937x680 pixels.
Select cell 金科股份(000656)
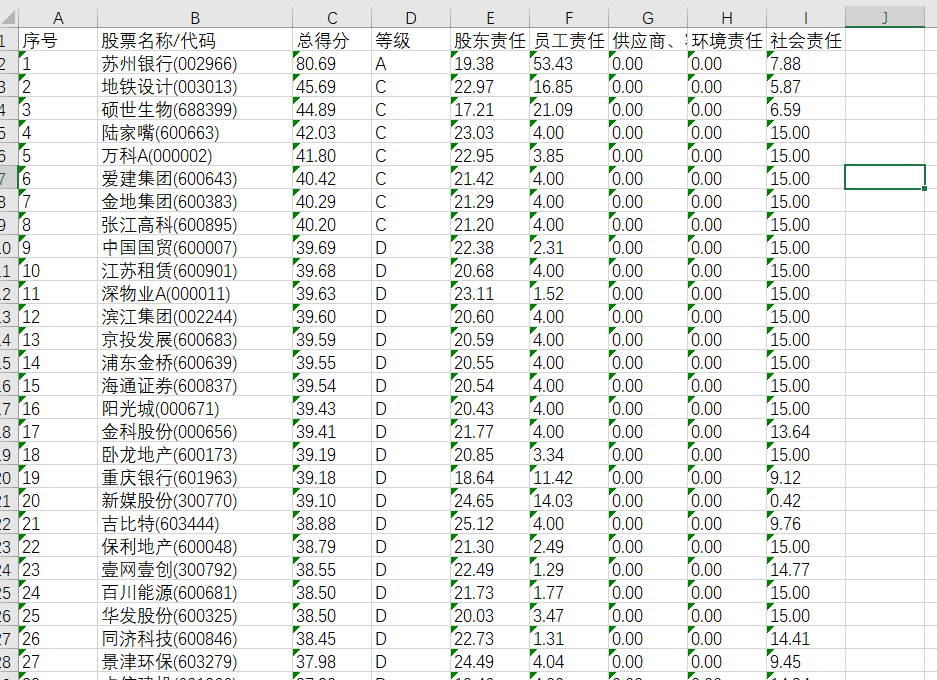point(195,431)
